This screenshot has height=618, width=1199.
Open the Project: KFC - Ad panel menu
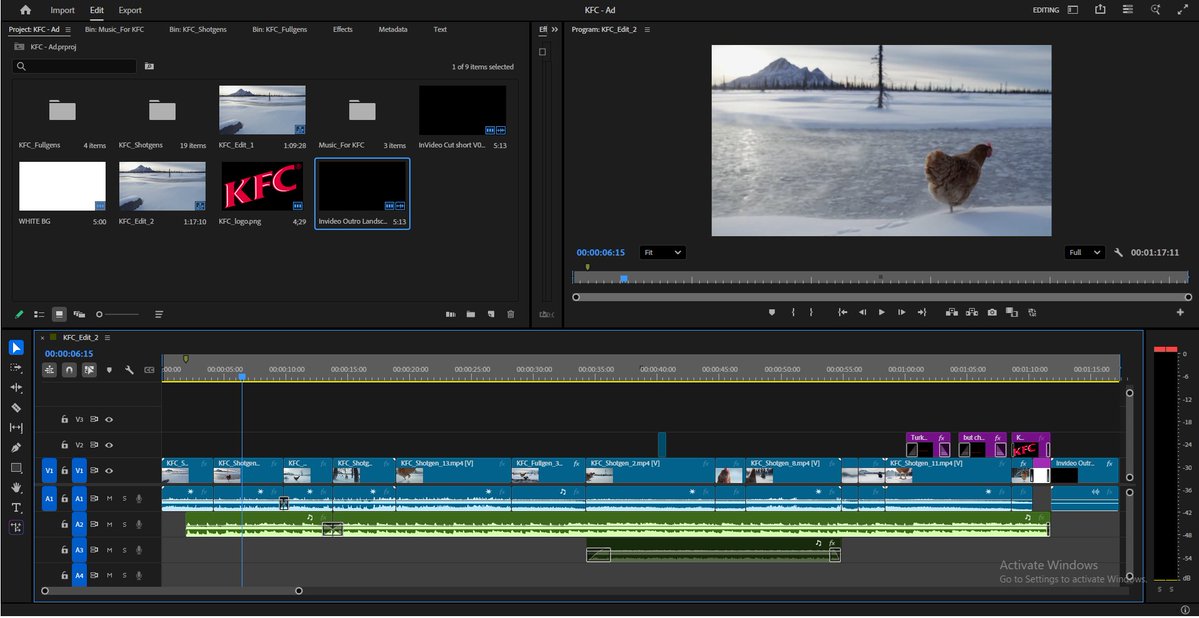[x=67, y=29]
